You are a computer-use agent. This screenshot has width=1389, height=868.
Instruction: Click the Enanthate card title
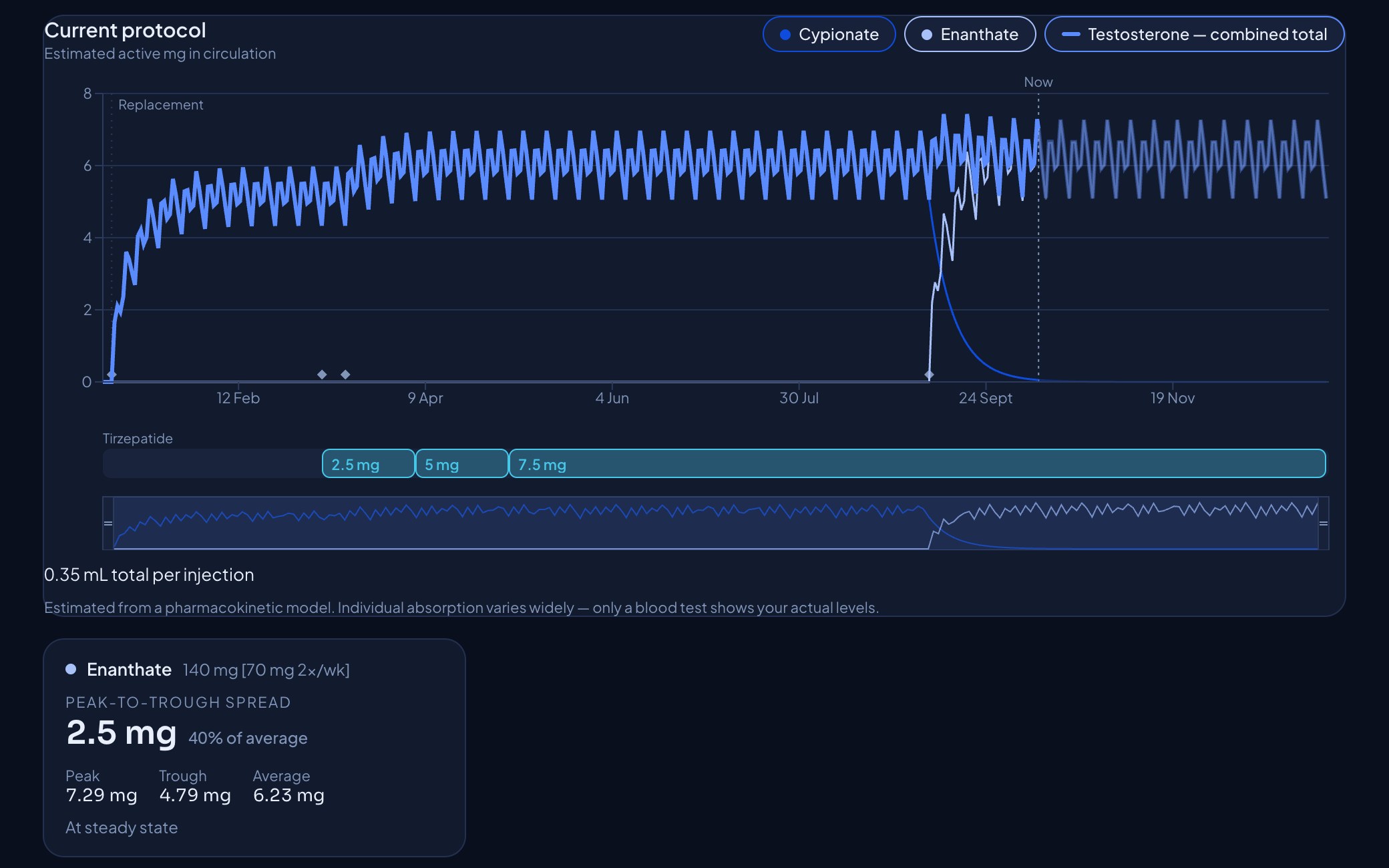(129, 670)
